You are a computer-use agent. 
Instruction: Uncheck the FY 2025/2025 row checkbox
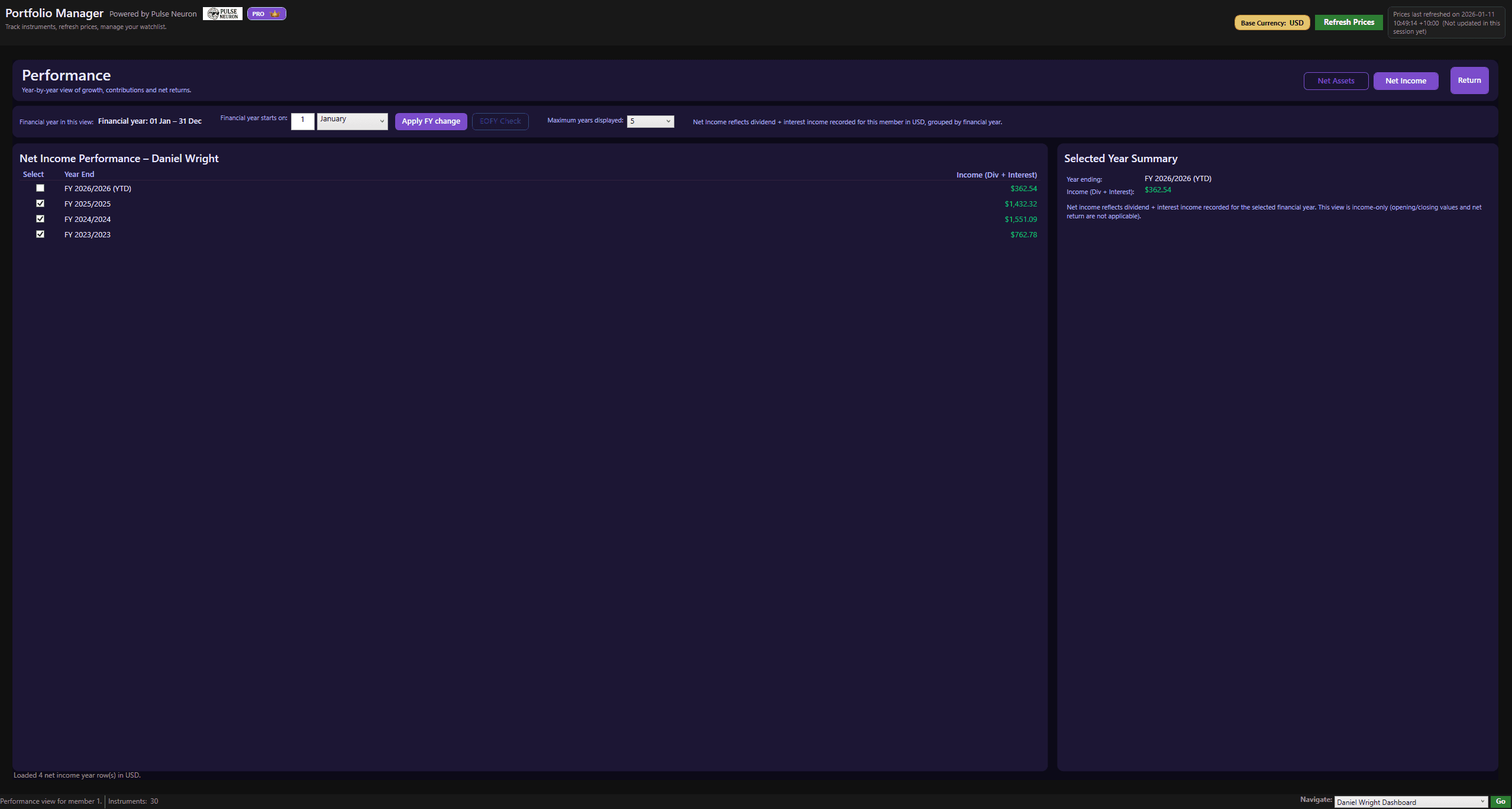tap(40, 204)
